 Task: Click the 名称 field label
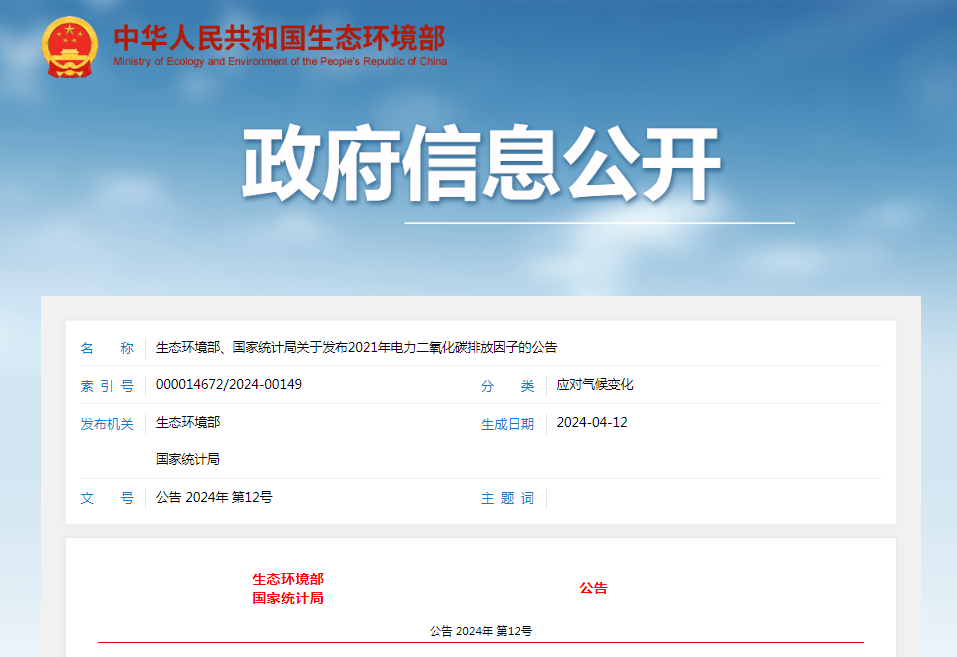tap(107, 348)
